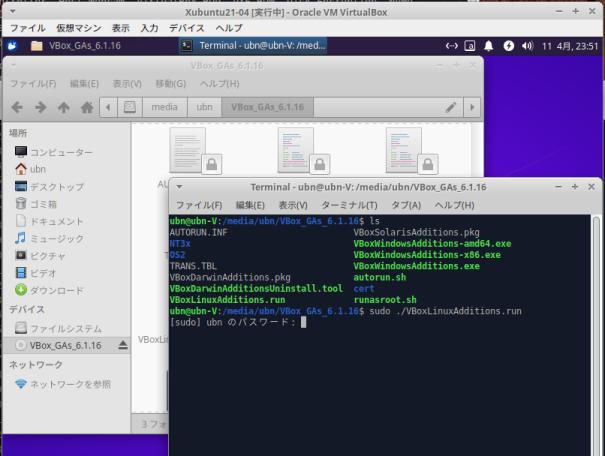The height and width of the screenshot is (456, 605).
Task: Select VBox_GAs_6.1.16 device in sidebar
Action: pos(66,345)
